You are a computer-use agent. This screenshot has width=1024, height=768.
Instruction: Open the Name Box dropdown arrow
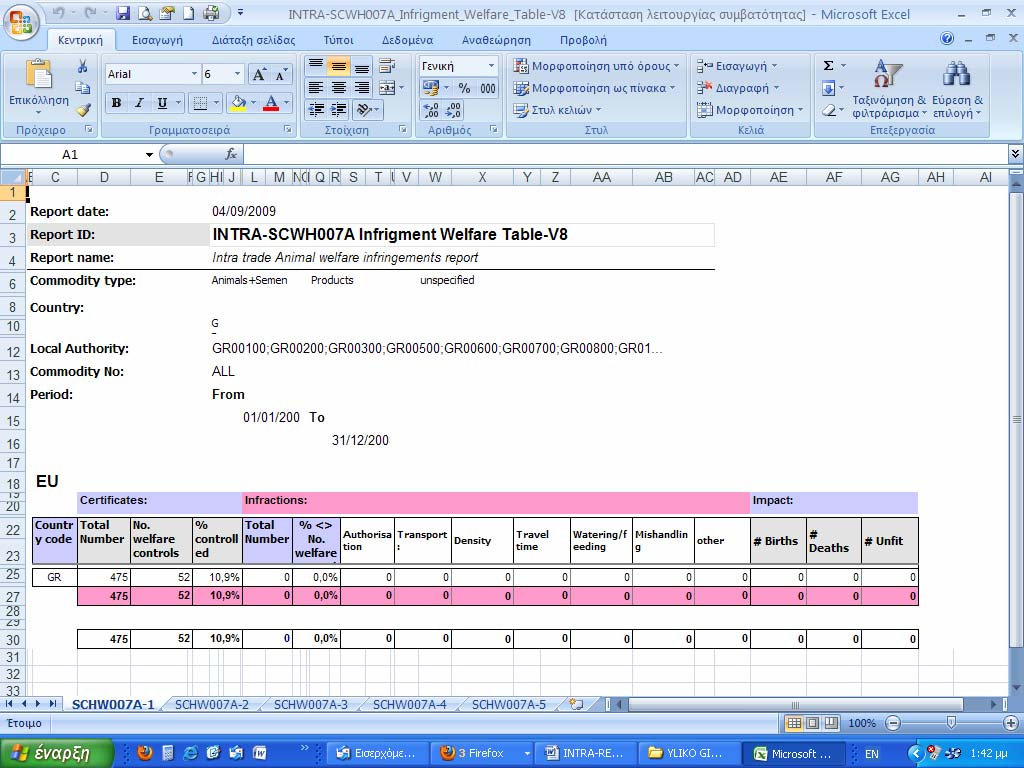coord(149,155)
